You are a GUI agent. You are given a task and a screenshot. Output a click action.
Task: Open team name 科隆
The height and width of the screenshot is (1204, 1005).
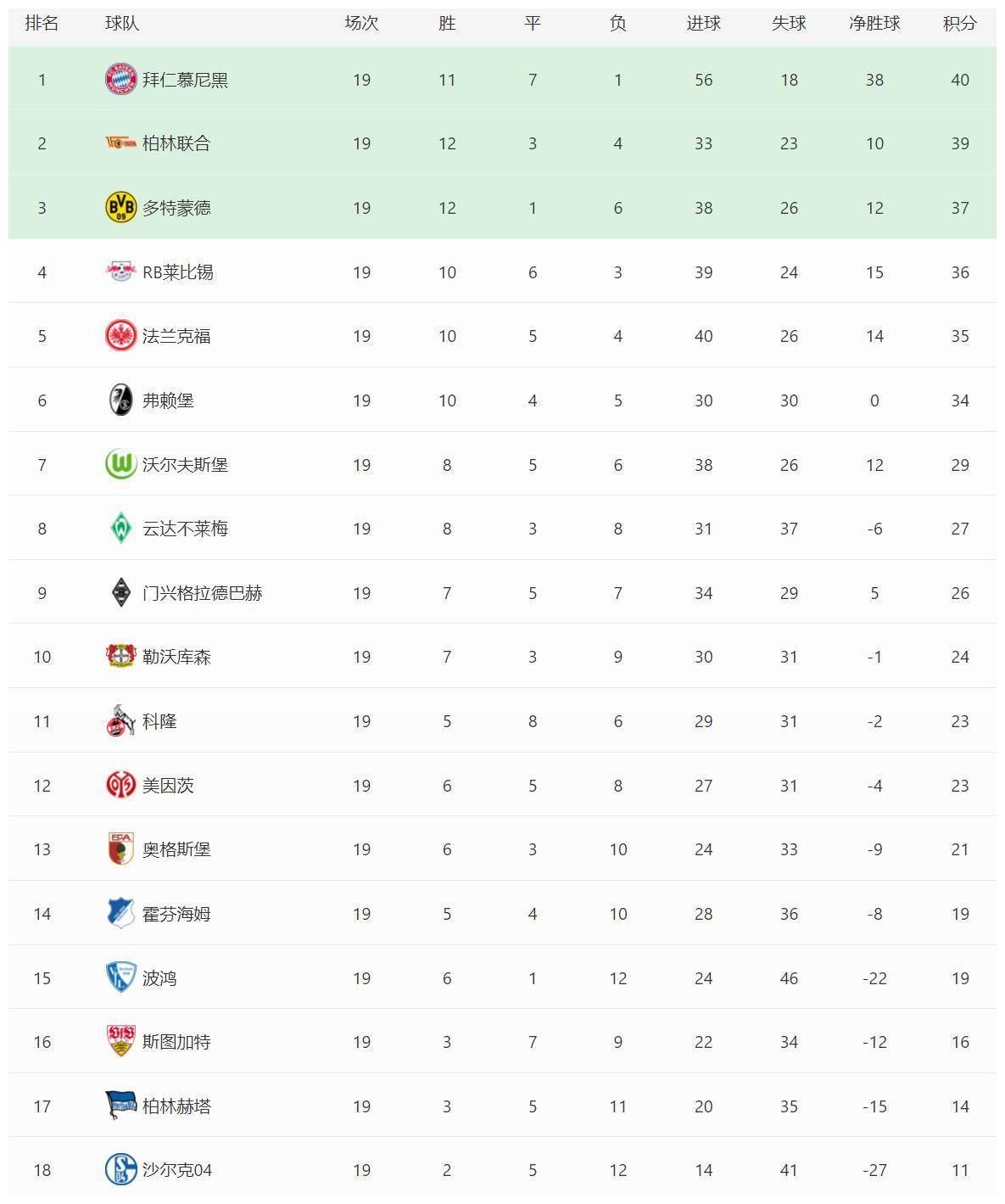pyautogui.click(x=159, y=721)
